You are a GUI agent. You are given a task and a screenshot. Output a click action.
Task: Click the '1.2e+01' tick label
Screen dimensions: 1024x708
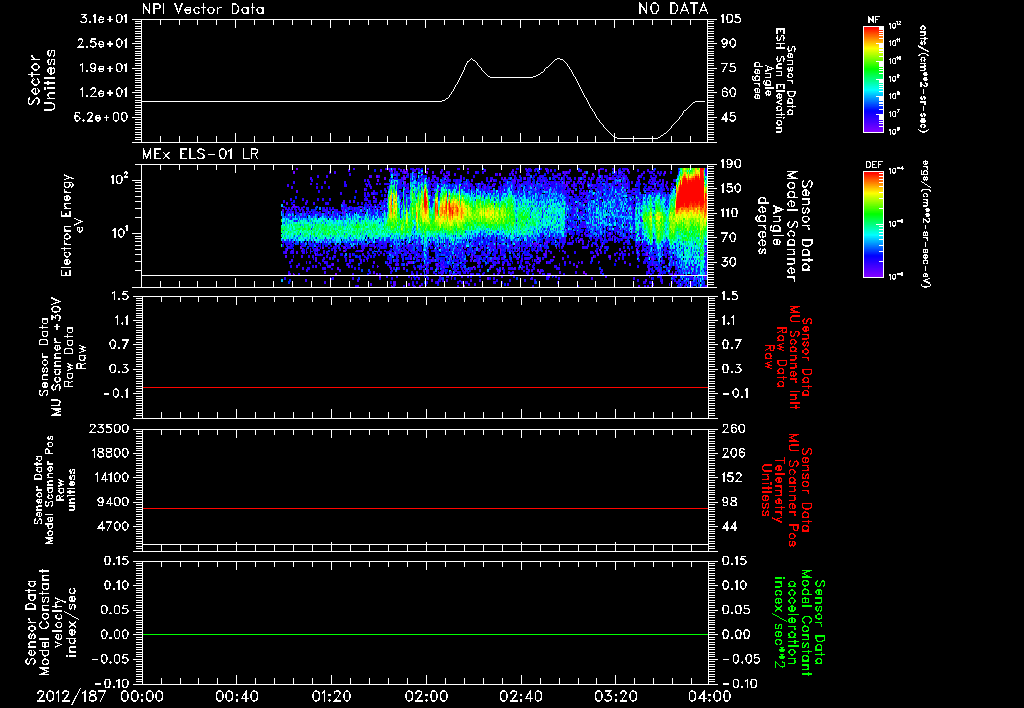pos(104,93)
